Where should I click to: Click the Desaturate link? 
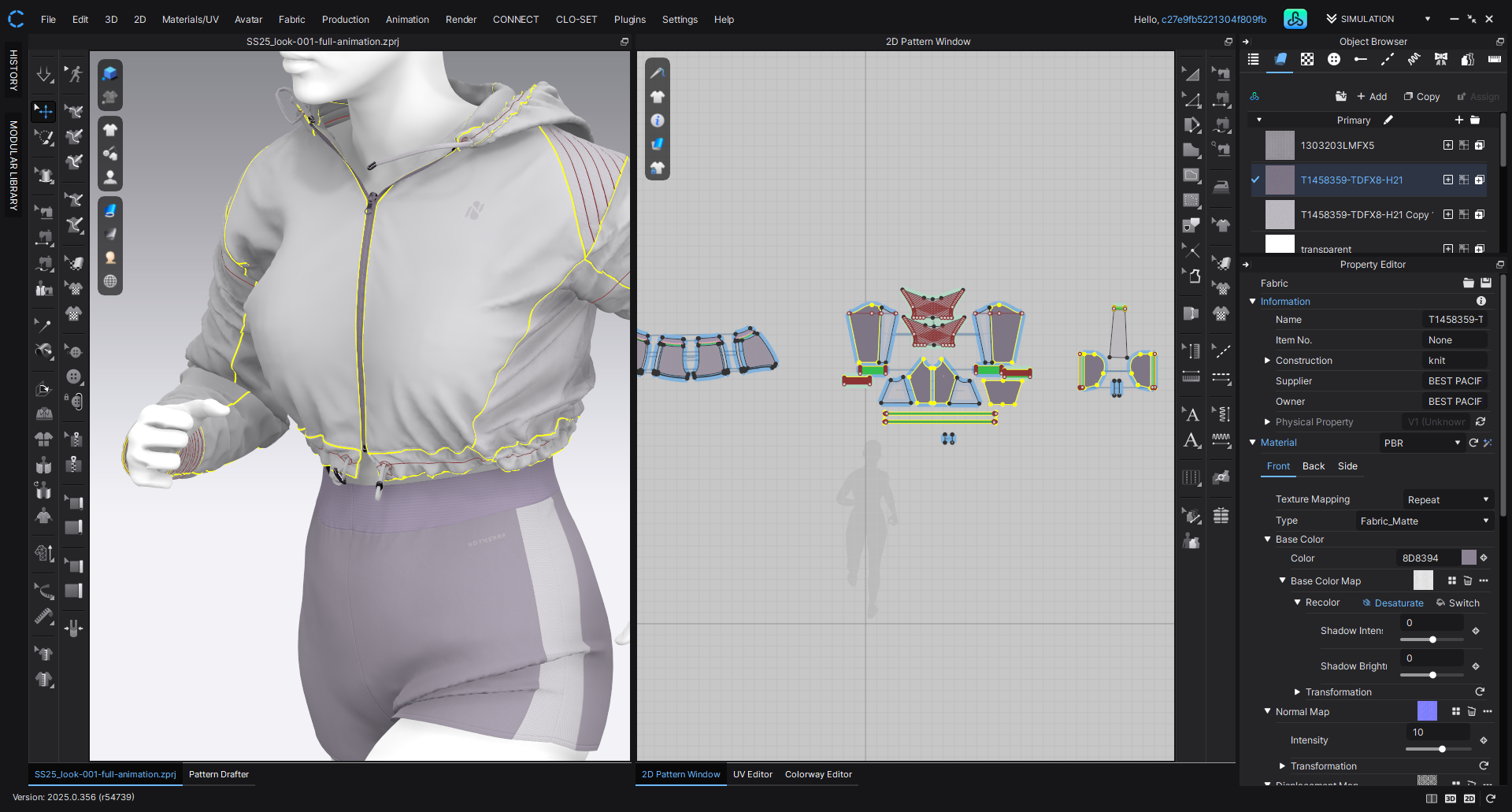click(x=1399, y=603)
